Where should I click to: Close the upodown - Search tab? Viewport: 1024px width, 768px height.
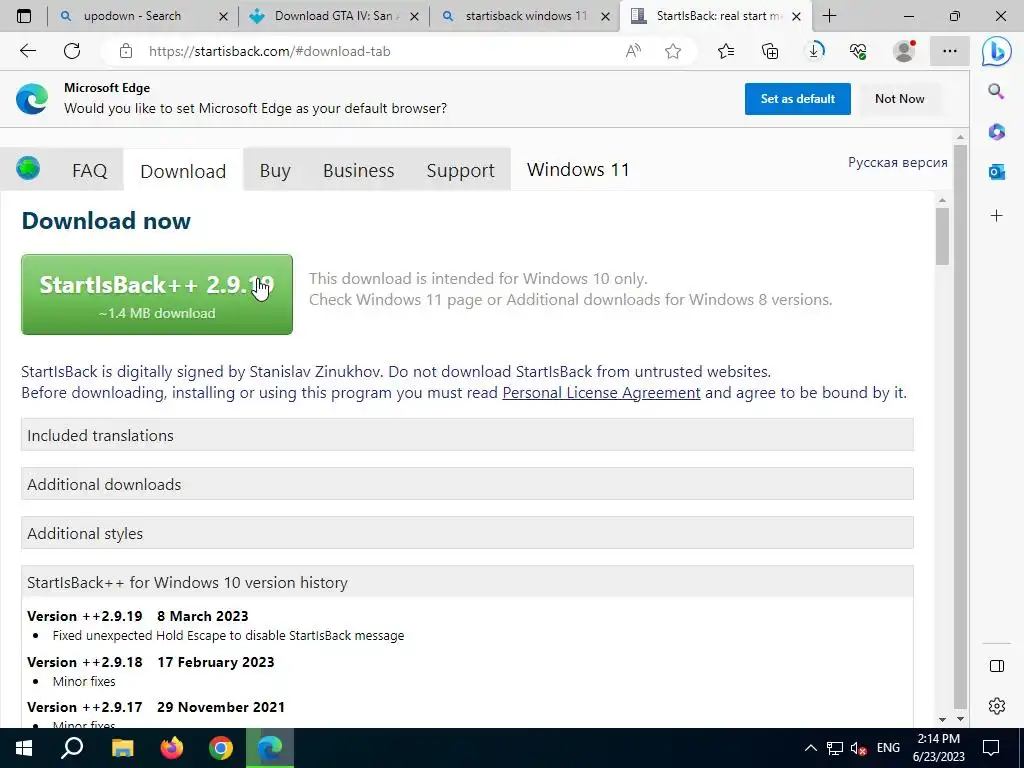223,16
